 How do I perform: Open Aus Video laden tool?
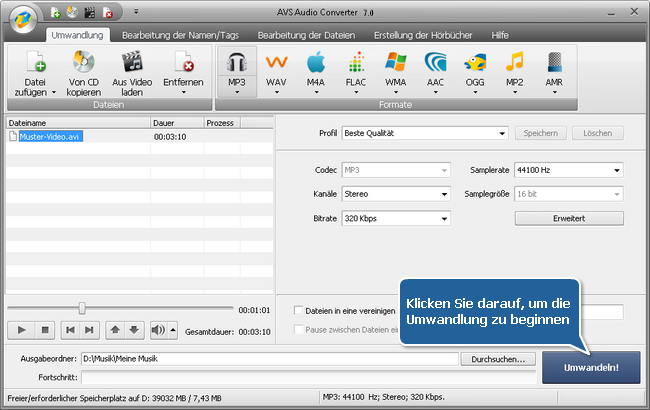pyautogui.click(x=133, y=64)
